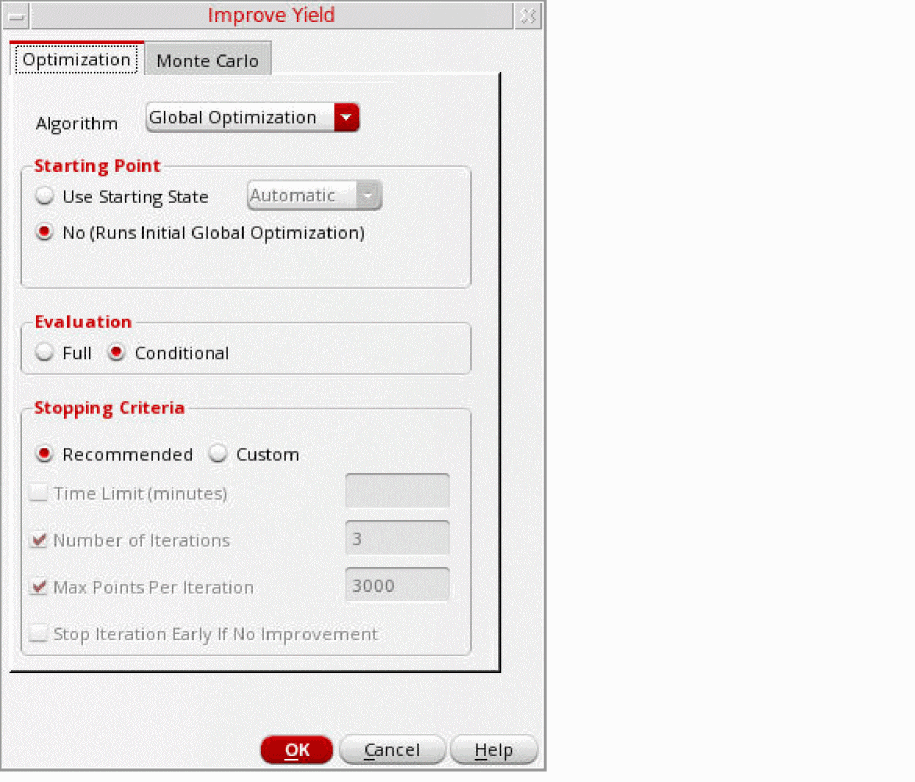Select the Use Starting State radio button
Image resolution: width=915 pixels, height=782 pixels.
[x=44, y=196]
